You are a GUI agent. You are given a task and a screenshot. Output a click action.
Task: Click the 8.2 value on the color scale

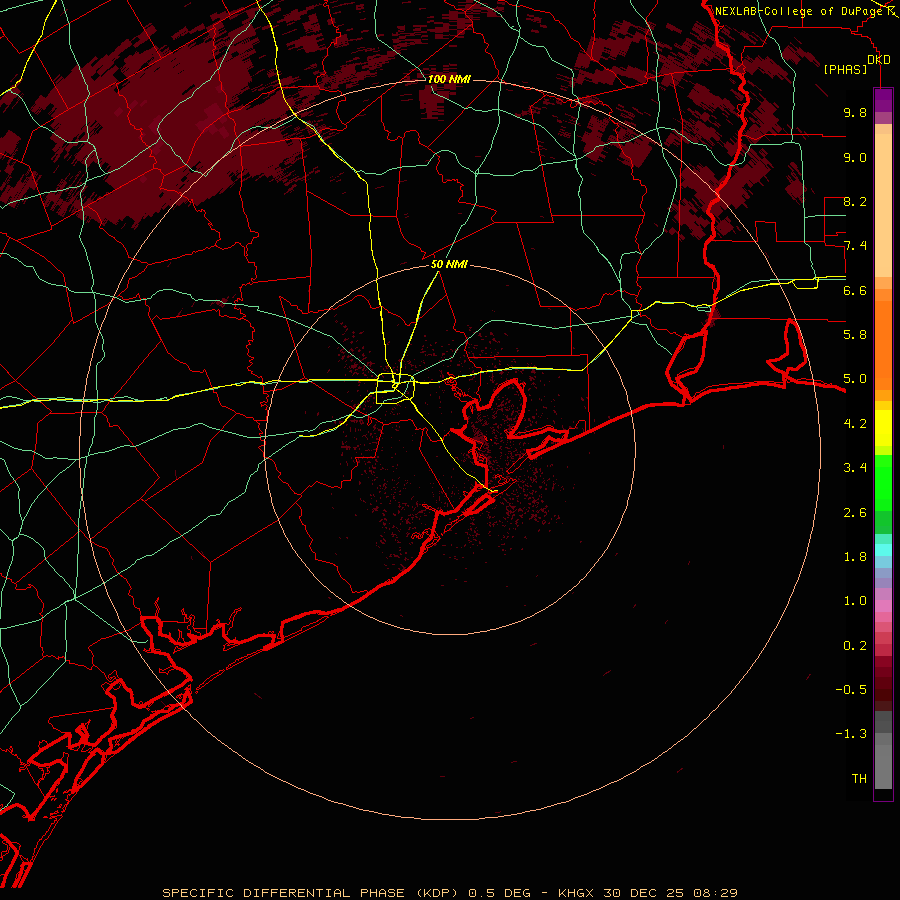point(855,201)
